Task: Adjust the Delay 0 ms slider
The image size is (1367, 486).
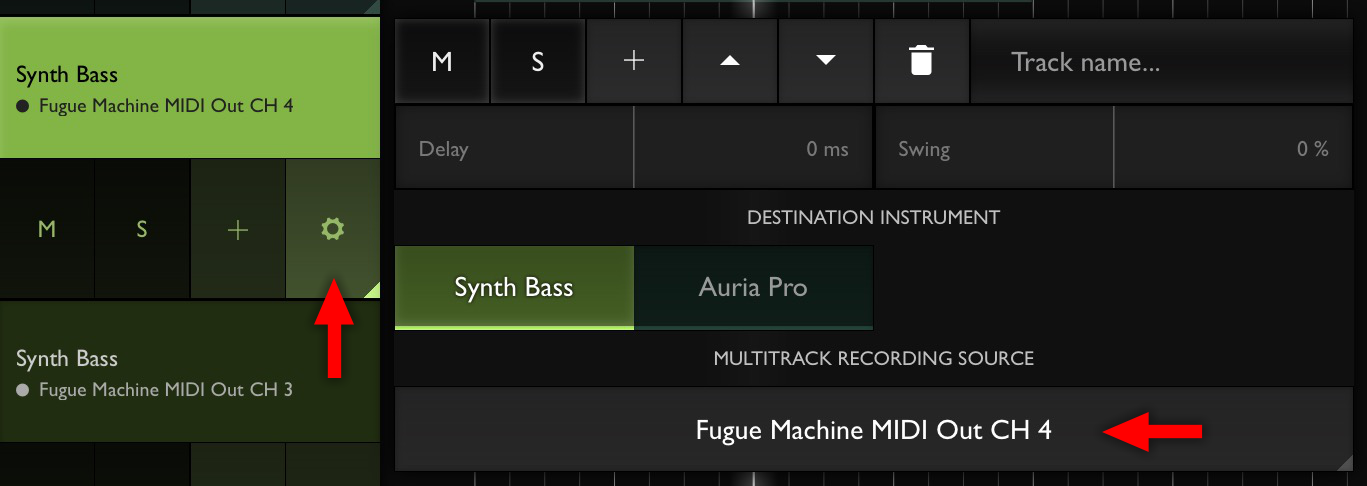Action: (x=634, y=148)
